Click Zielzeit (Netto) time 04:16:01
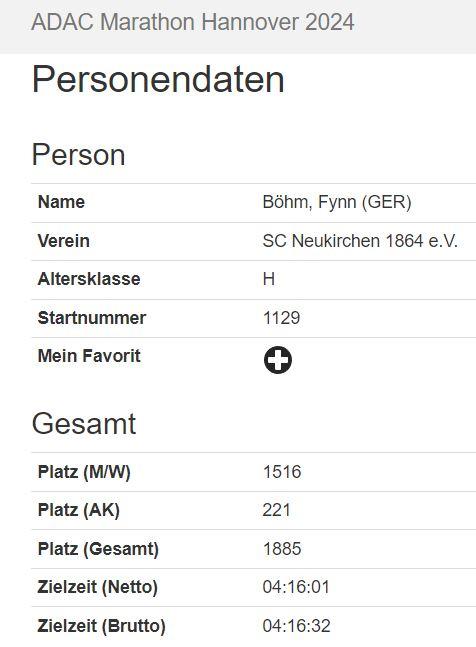This screenshot has height=647, width=476. tap(296, 587)
